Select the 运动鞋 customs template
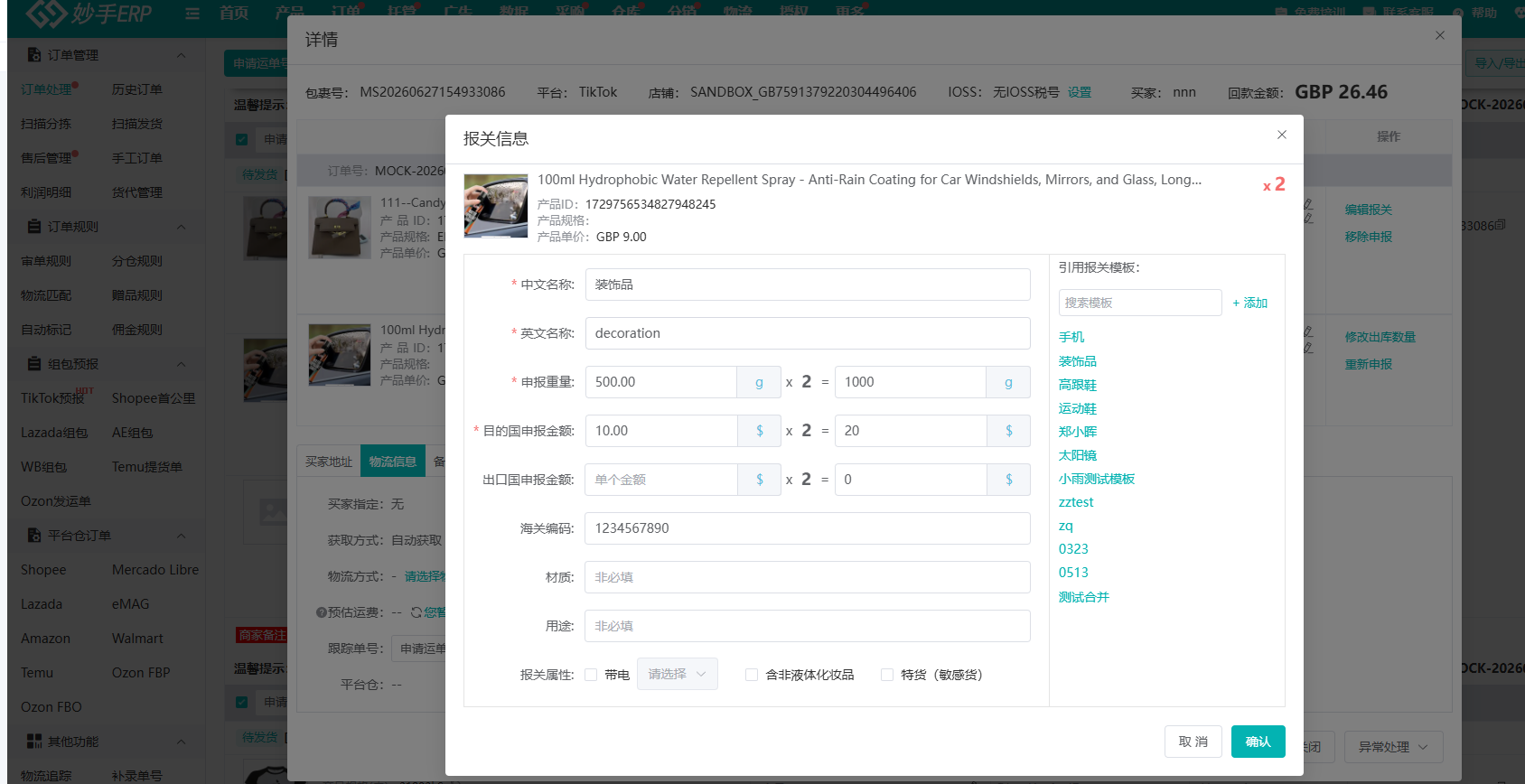 [x=1078, y=408]
